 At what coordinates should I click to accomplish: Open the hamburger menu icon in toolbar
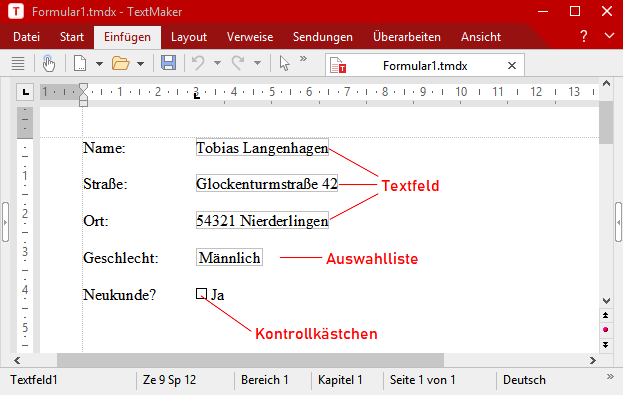pos(18,63)
